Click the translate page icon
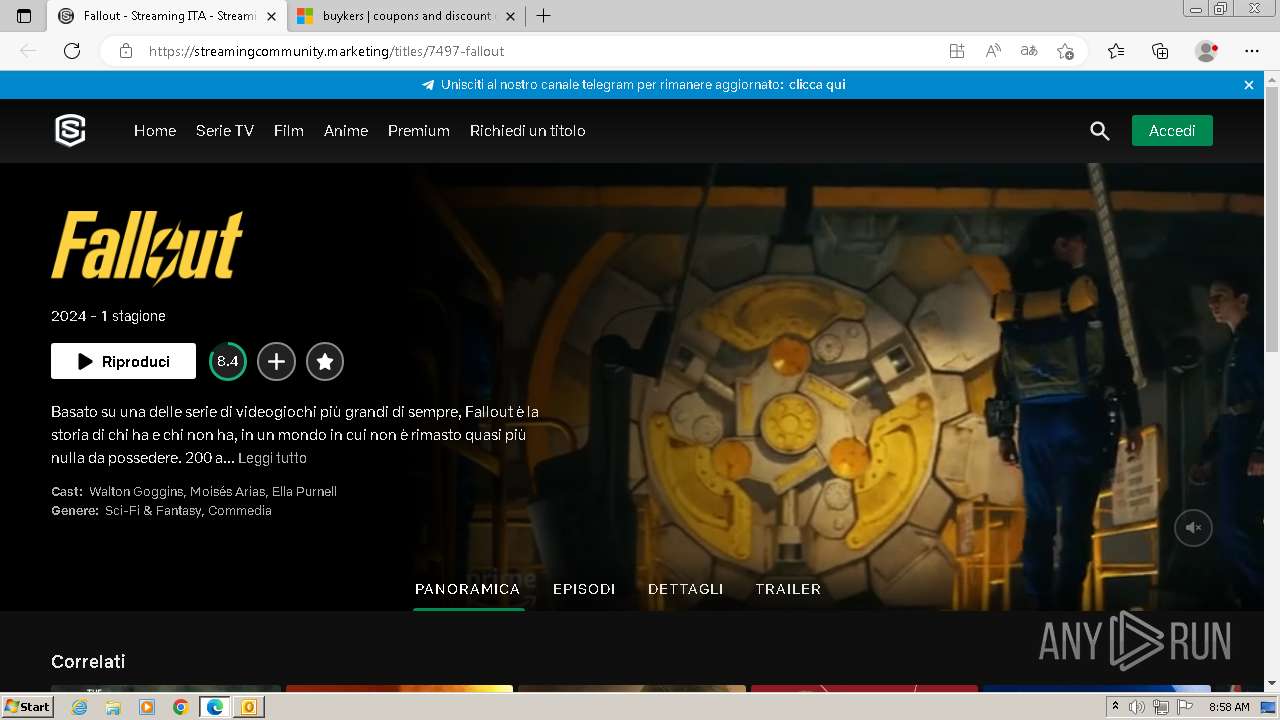1280x720 pixels. click(x=1029, y=51)
